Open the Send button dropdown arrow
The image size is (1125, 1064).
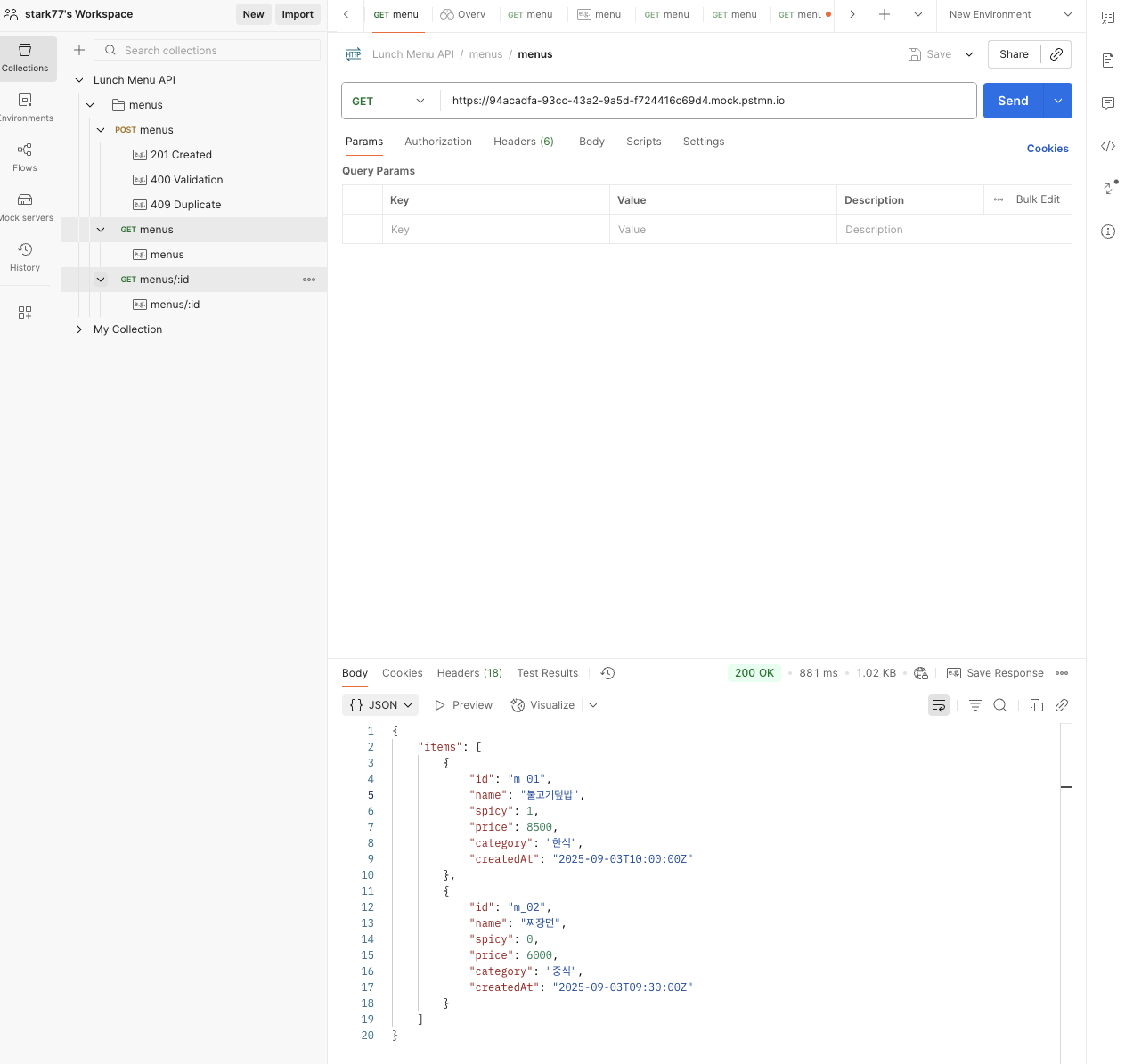(x=1058, y=101)
